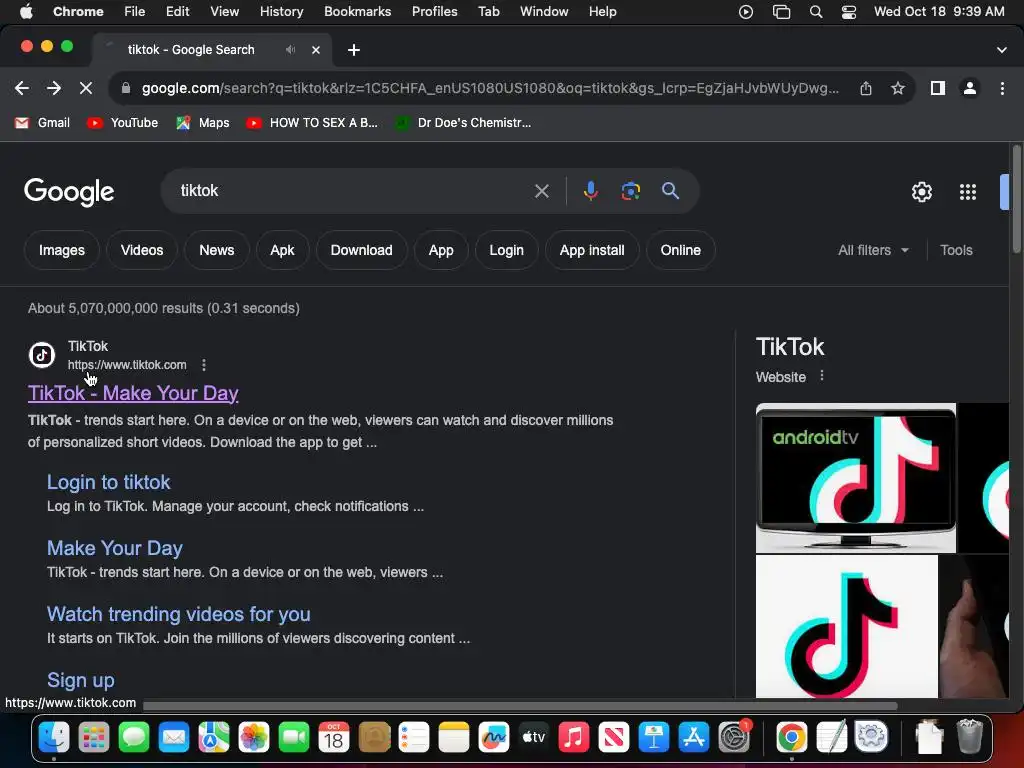This screenshot has height=768, width=1024.
Task: Search by image with Google Lens
Action: 630,191
